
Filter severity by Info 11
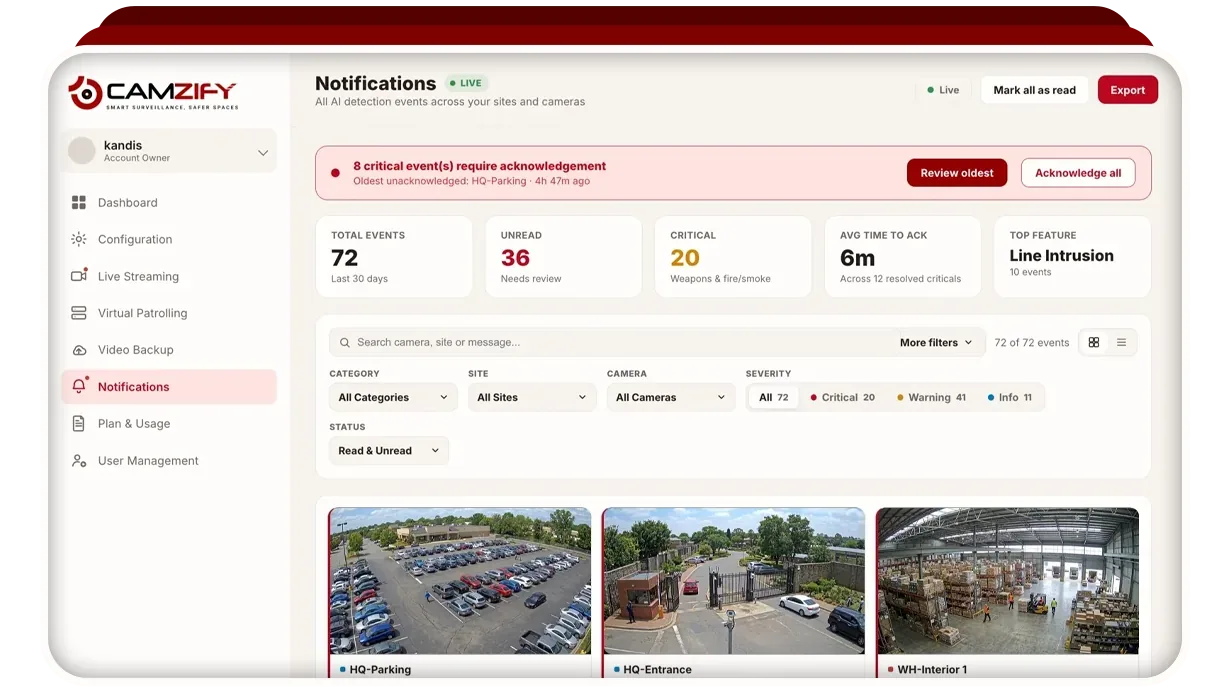pos(1010,398)
